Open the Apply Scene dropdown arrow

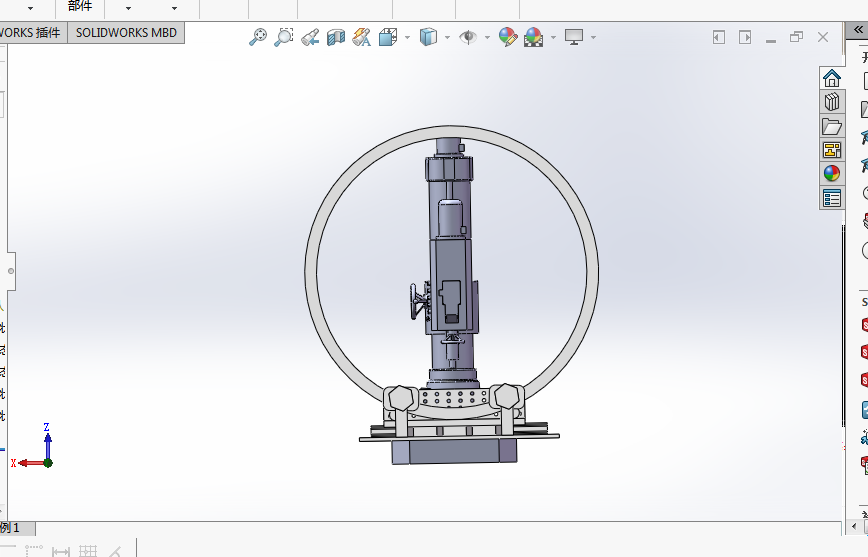pos(552,38)
